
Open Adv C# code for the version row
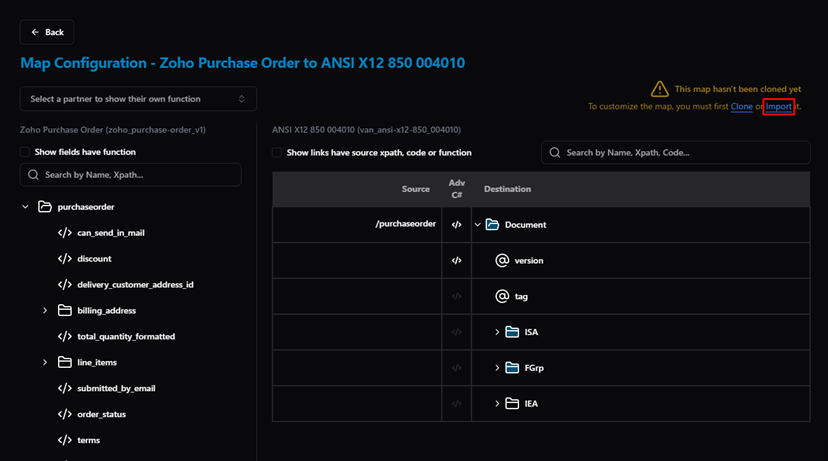point(456,260)
